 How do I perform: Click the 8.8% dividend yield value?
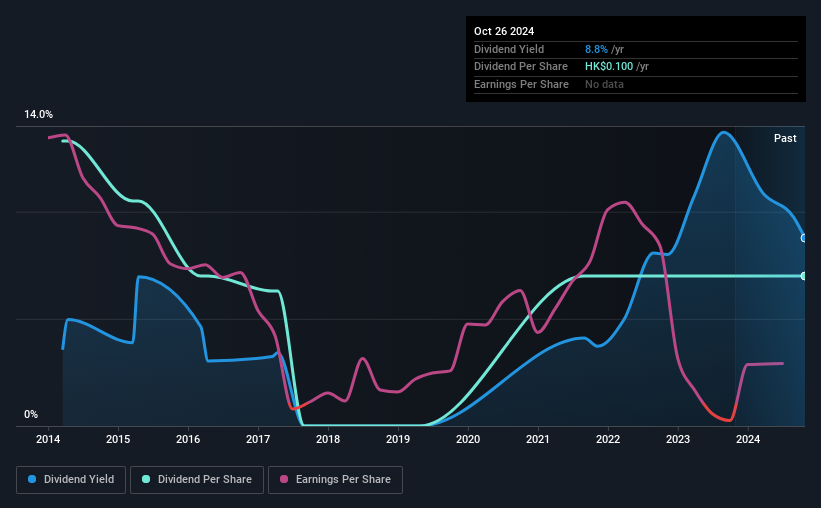coord(596,49)
